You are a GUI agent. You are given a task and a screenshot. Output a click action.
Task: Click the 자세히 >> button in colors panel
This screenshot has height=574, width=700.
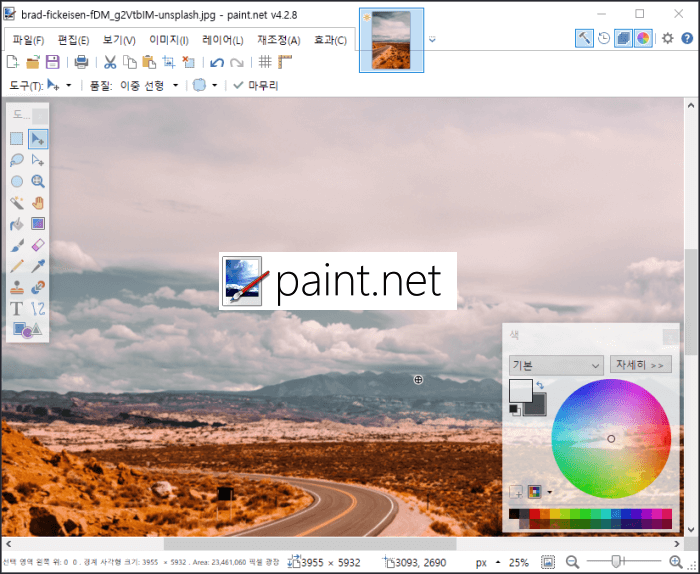click(x=641, y=365)
